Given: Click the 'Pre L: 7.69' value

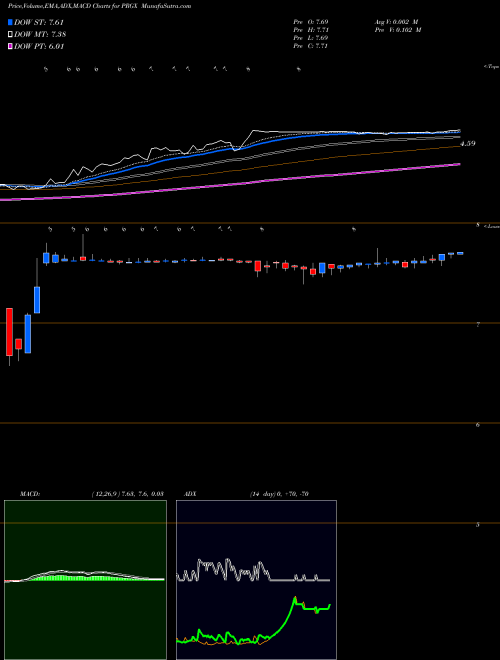Looking at the screenshot, I should 311,38.
